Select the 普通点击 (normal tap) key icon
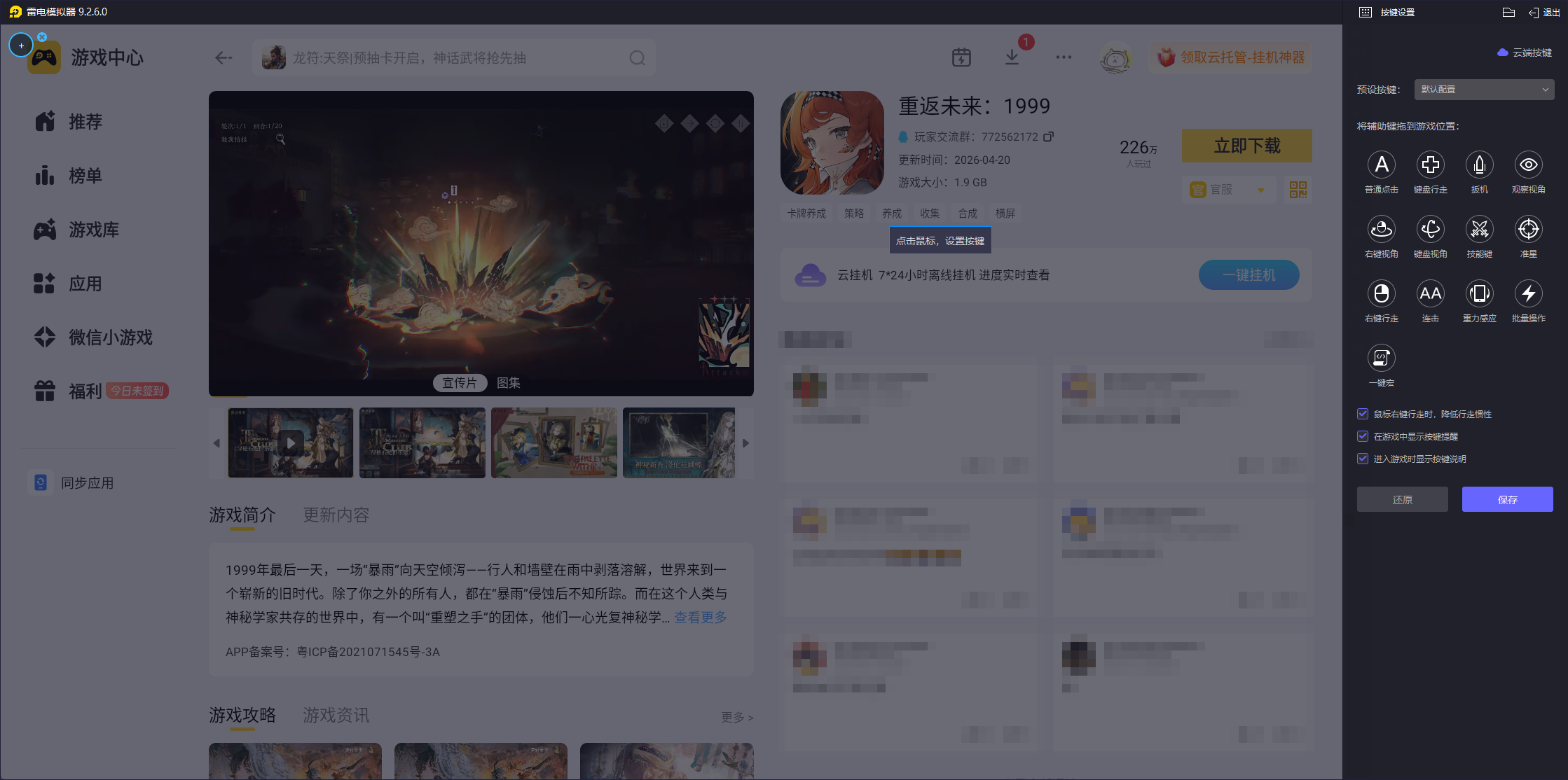1568x780 pixels. (x=1381, y=165)
